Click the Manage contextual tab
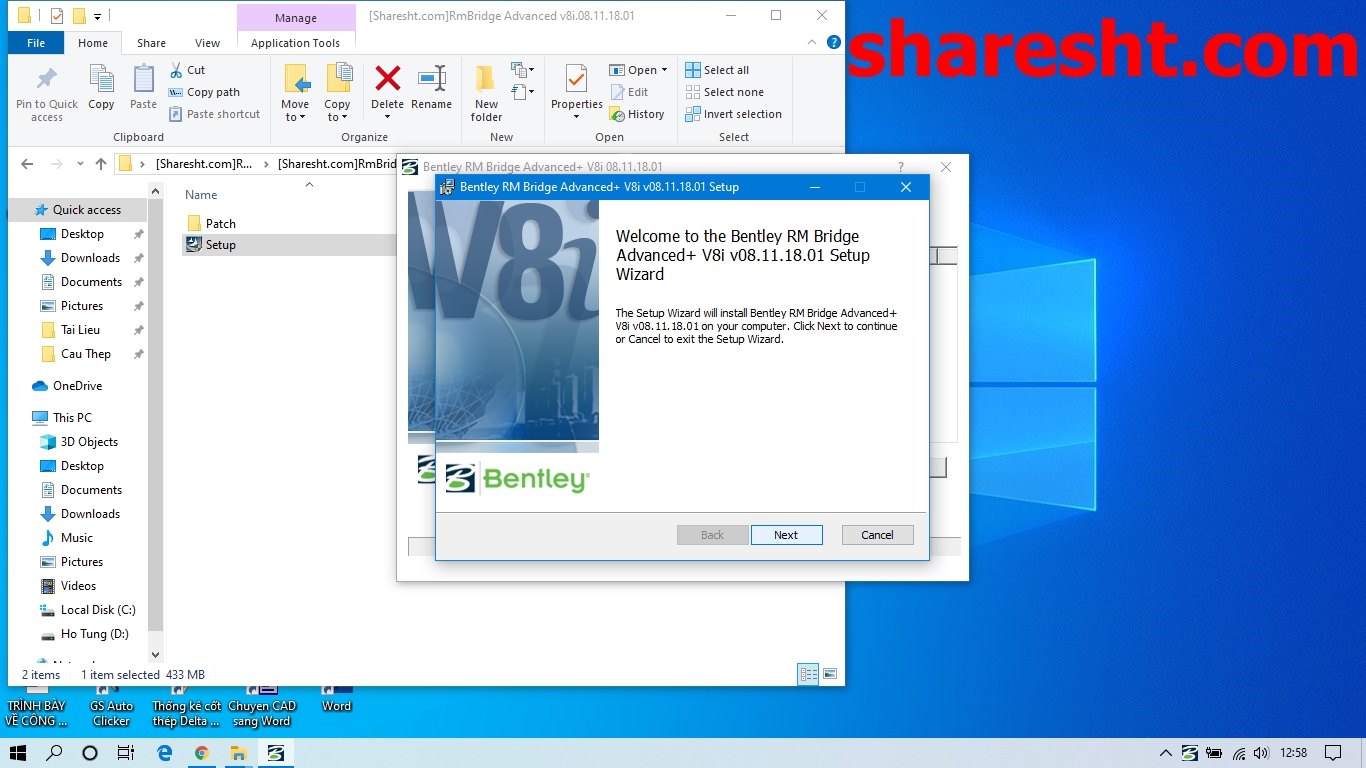This screenshot has height=768, width=1366. pos(296,18)
